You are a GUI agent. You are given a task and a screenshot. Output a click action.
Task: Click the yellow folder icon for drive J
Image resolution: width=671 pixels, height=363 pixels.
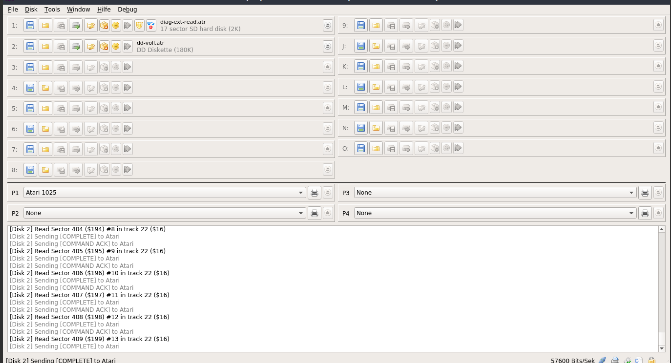(x=376, y=46)
